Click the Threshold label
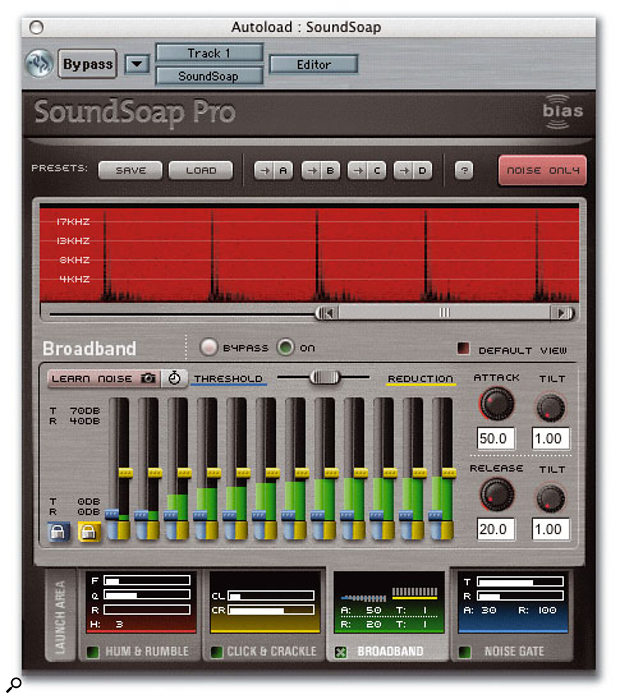The image size is (620, 699). click(228, 378)
